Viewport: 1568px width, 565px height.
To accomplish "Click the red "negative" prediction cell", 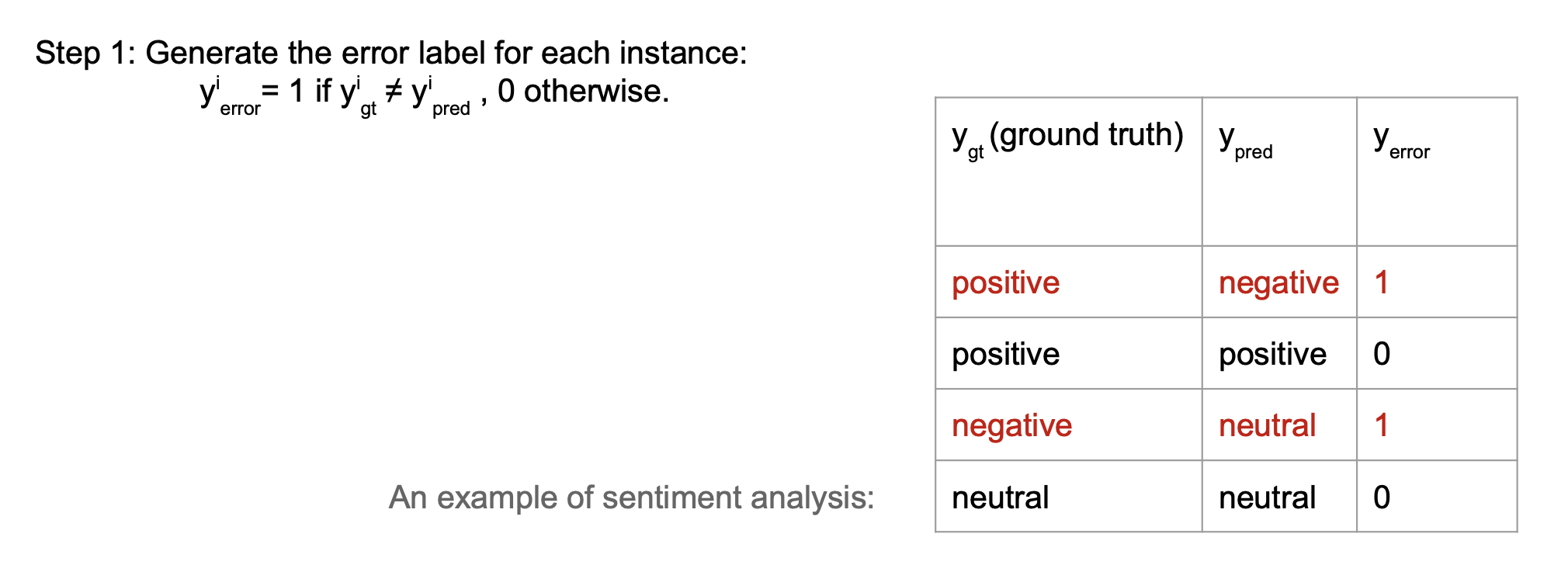I will tap(1278, 282).
